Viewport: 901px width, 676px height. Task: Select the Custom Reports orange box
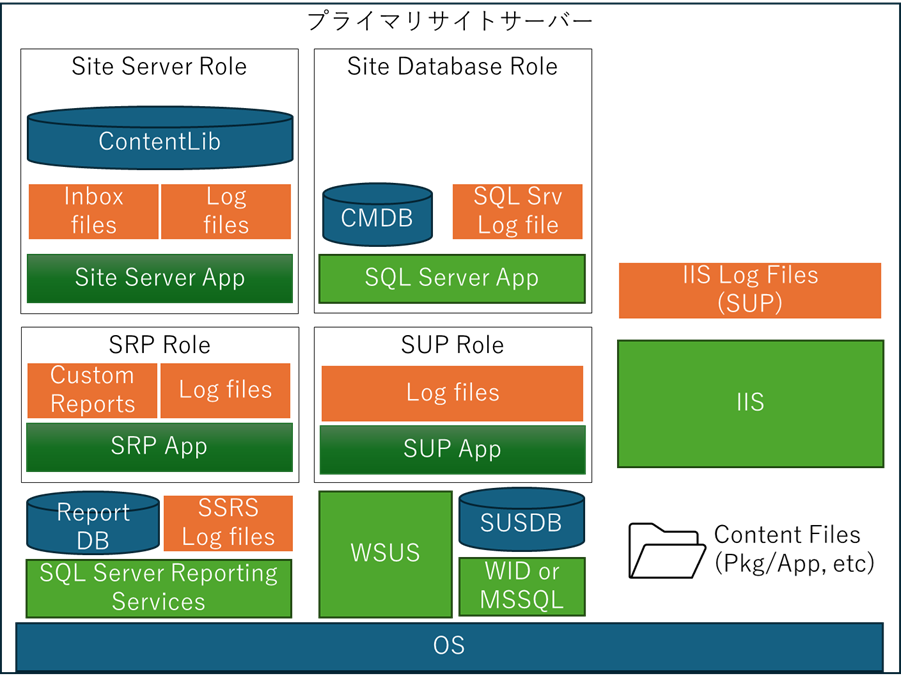93,390
